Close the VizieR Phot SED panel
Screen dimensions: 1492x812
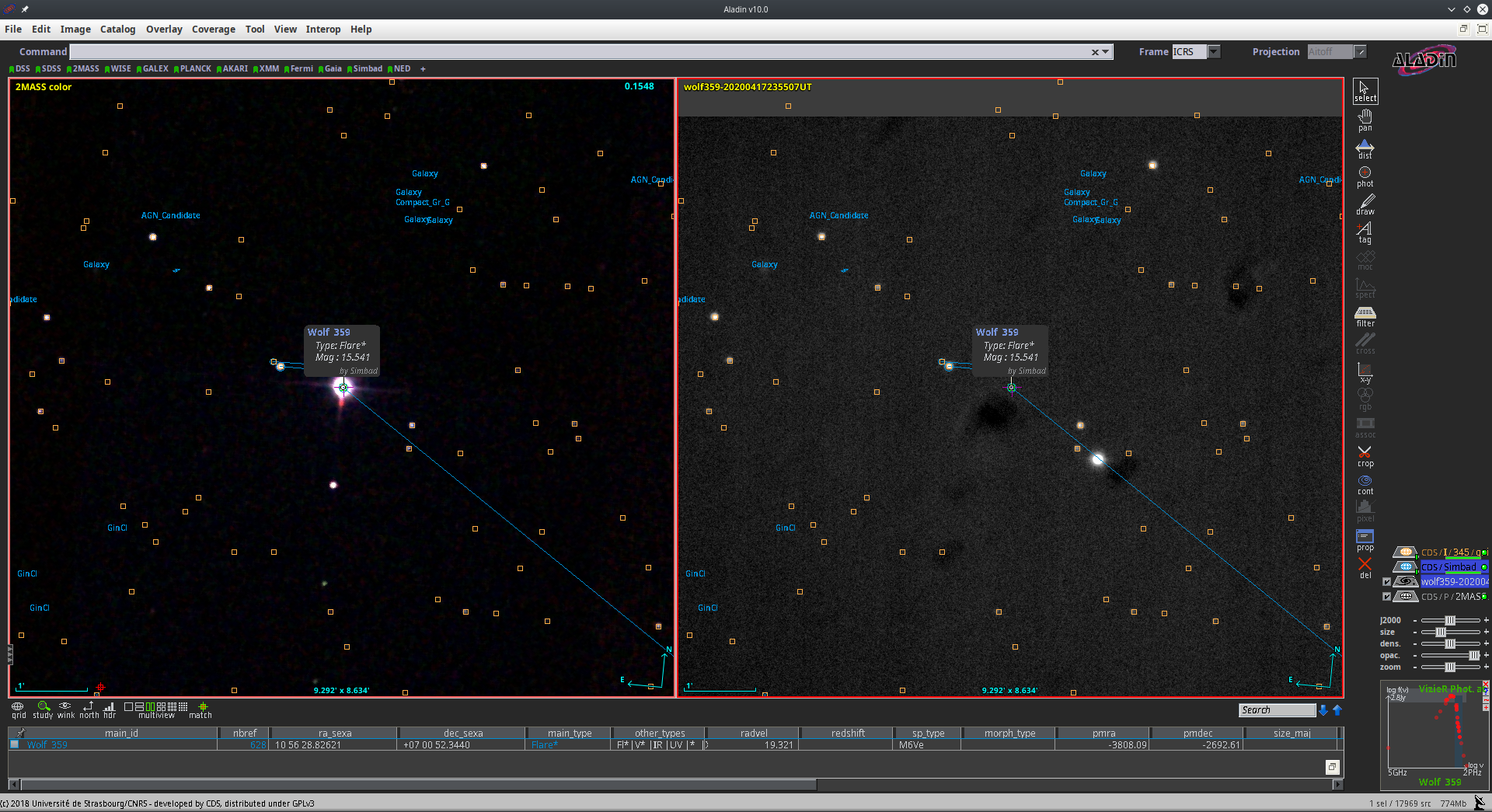pyautogui.click(x=1486, y=685)
